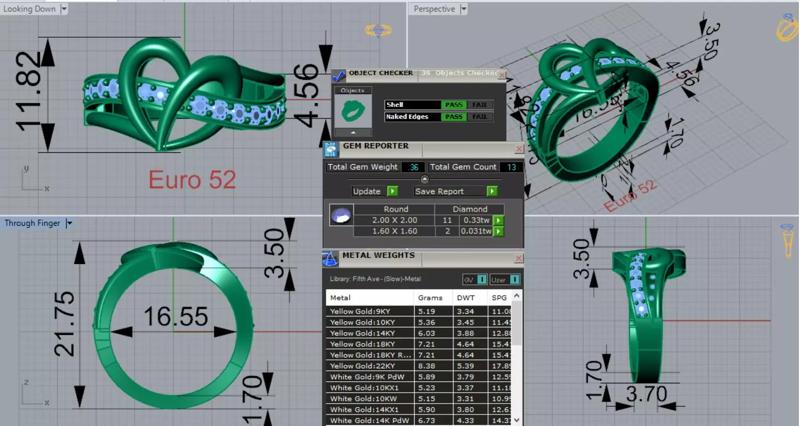This screenshot has height=426, width=800.
Task: Click the Object Checker checkmark panel icon
Action: [x=339, y=76]
